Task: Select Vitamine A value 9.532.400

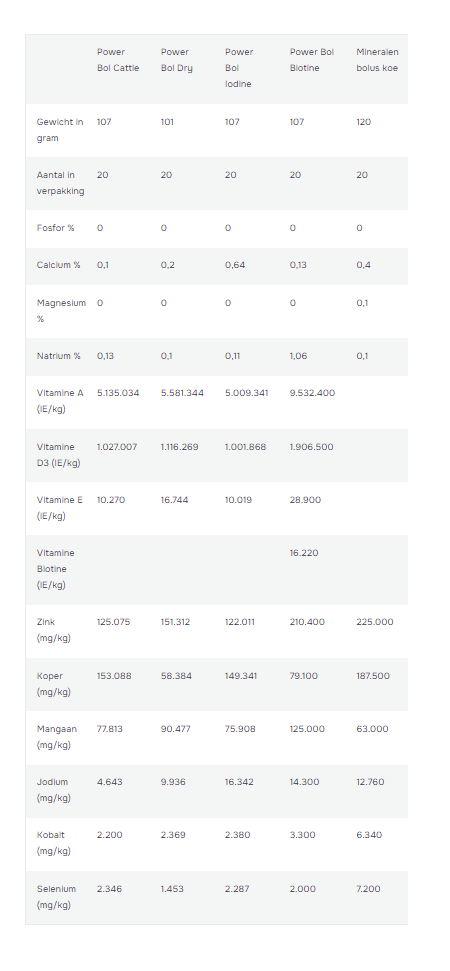Action: pos(312,393)
